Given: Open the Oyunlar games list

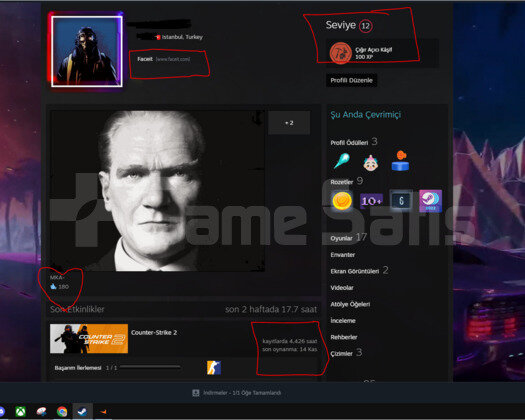Looking at the screenshot, I should click(349, 238).
